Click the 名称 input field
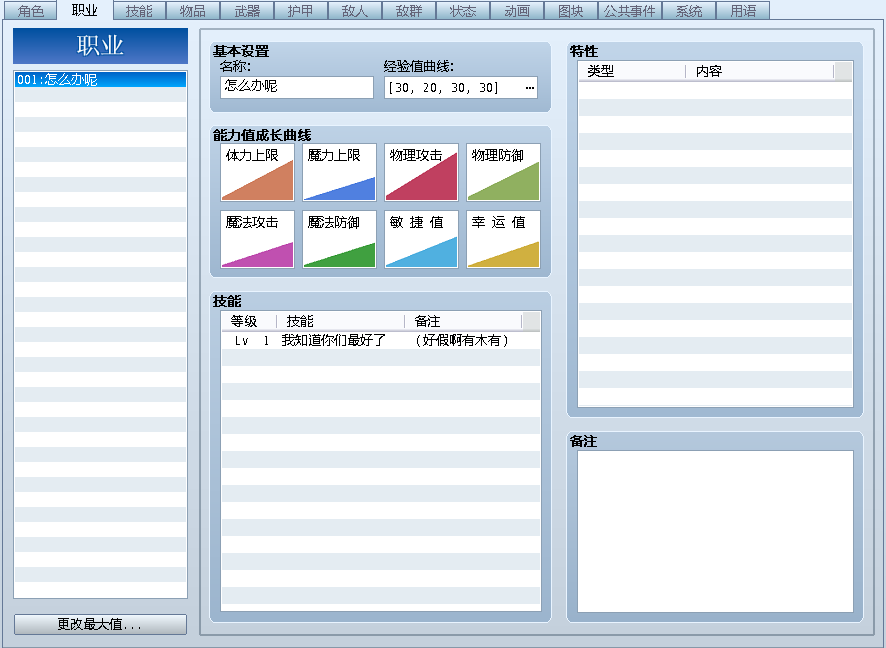 tap(297, 87)
